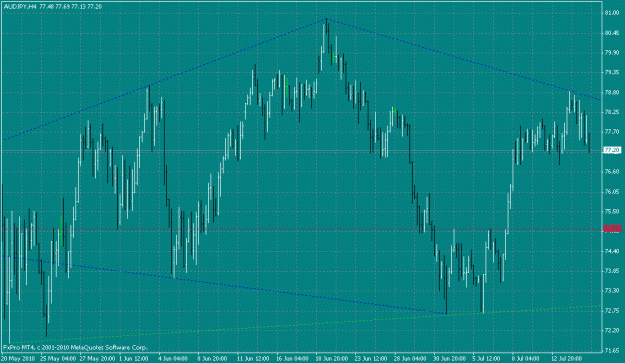Click the 79.90 price axis label
The width and height of the screenshot is (625, 363).
(x=612, y=53)
